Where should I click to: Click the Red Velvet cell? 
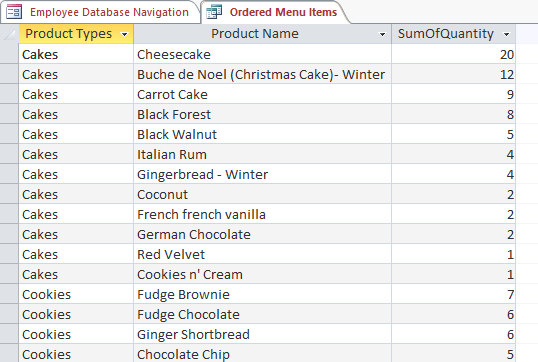click(x=262, y=254)
